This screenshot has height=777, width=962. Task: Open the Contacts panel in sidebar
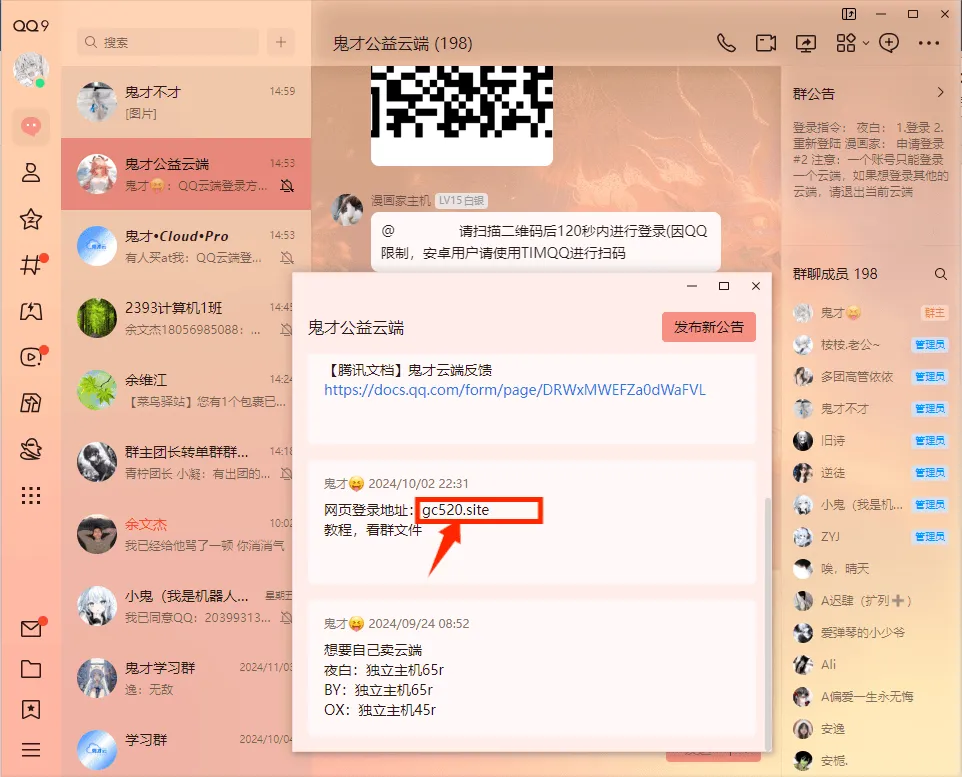30,174
